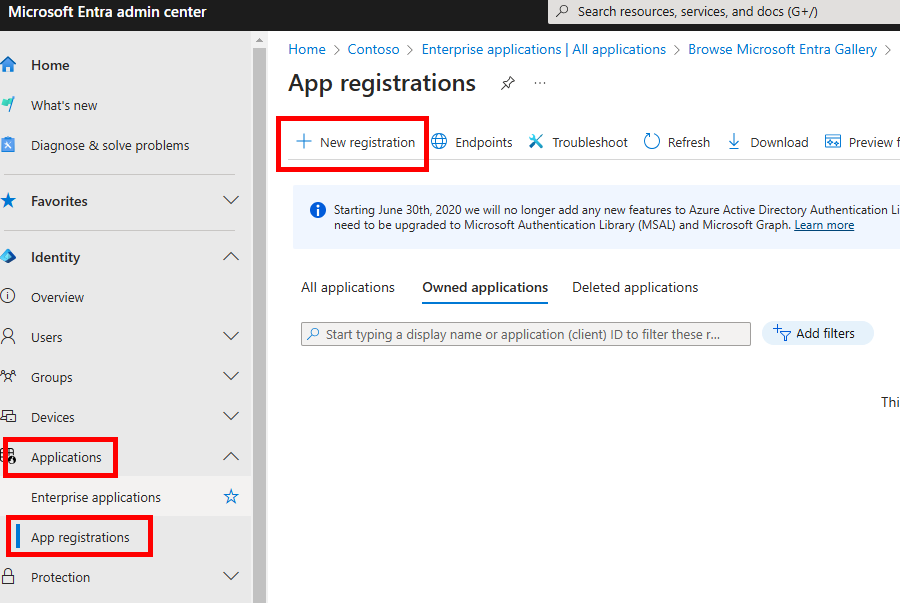Click the Home breadcrumb link
900x603 pixels.
coord(307,49)
